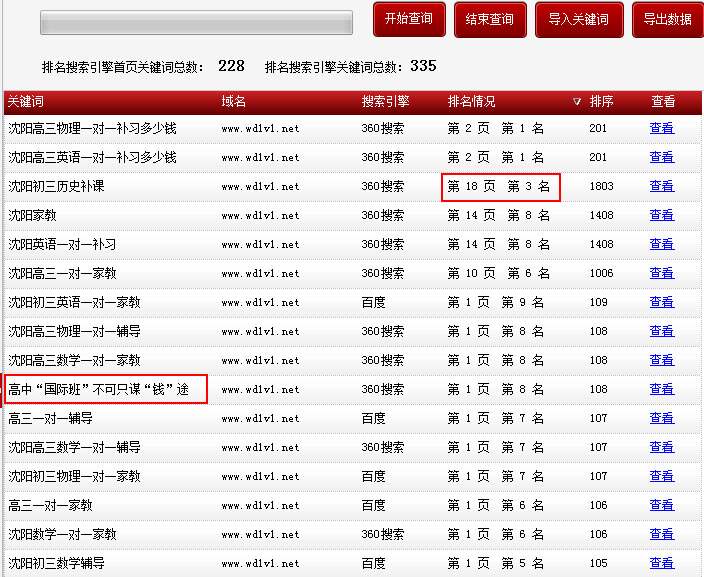Image resolution: width=704 pixels, height=577 pixels.
Task: Open 查看 link for 沈阳初三数学辅导
Action: pos(661,563)
